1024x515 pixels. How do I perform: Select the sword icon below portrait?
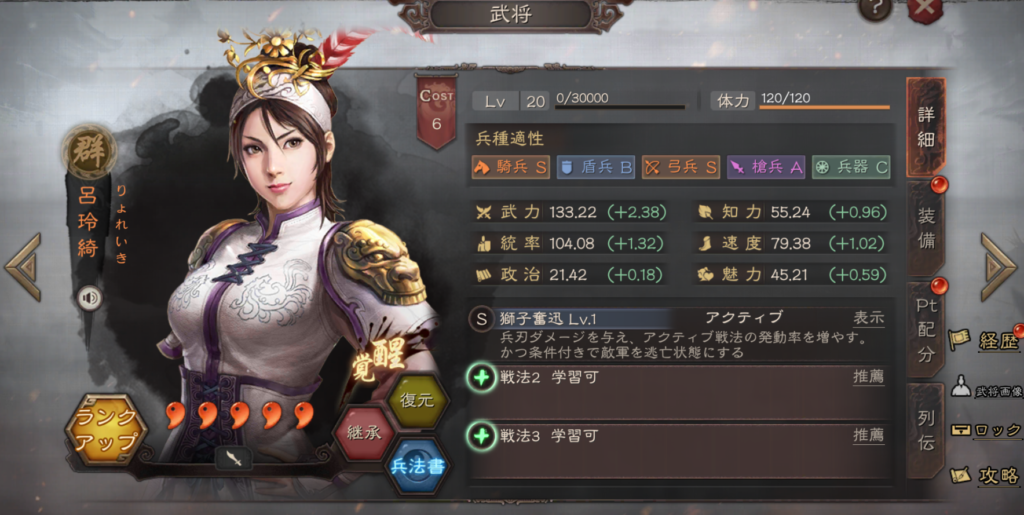point(234,458)
